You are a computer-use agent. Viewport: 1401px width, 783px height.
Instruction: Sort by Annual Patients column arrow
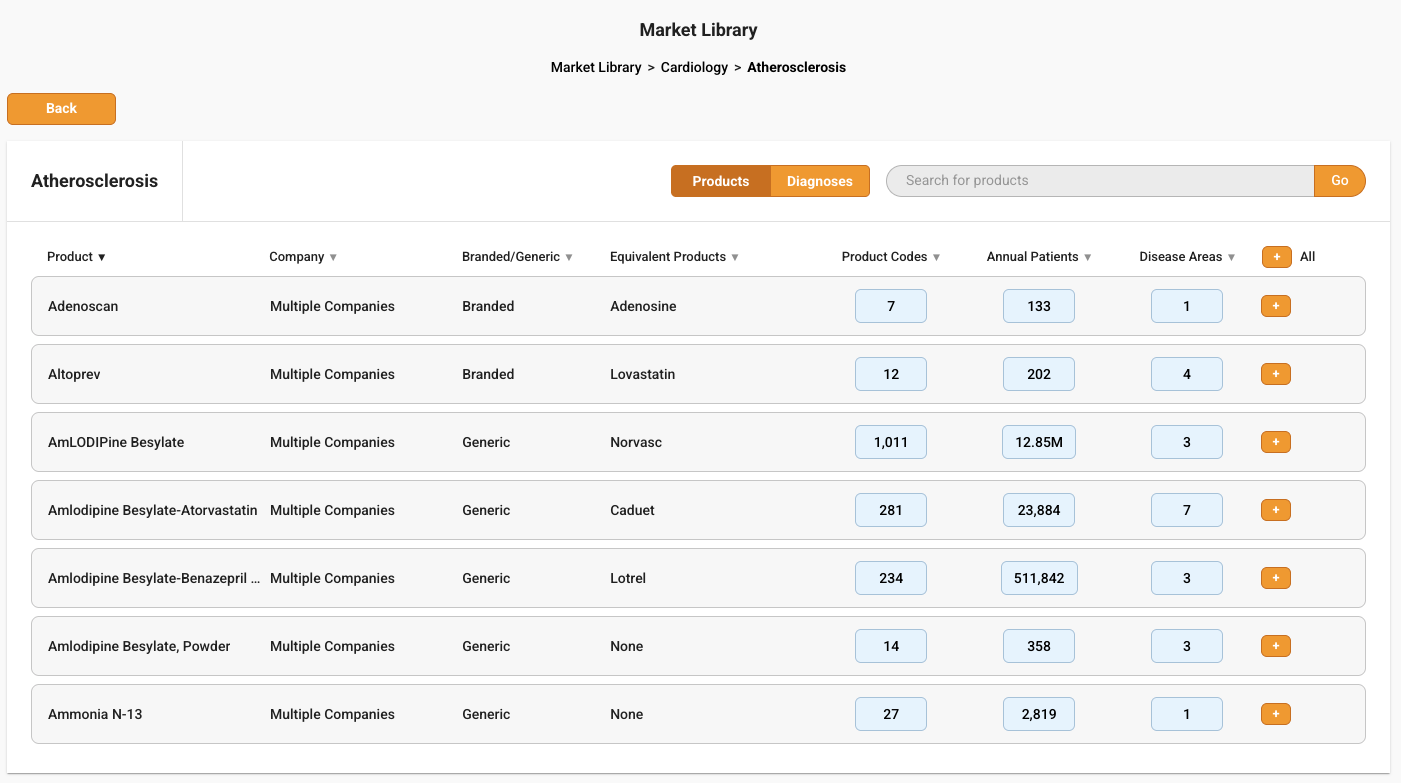pyautogui.click(x=1088, y=258)
